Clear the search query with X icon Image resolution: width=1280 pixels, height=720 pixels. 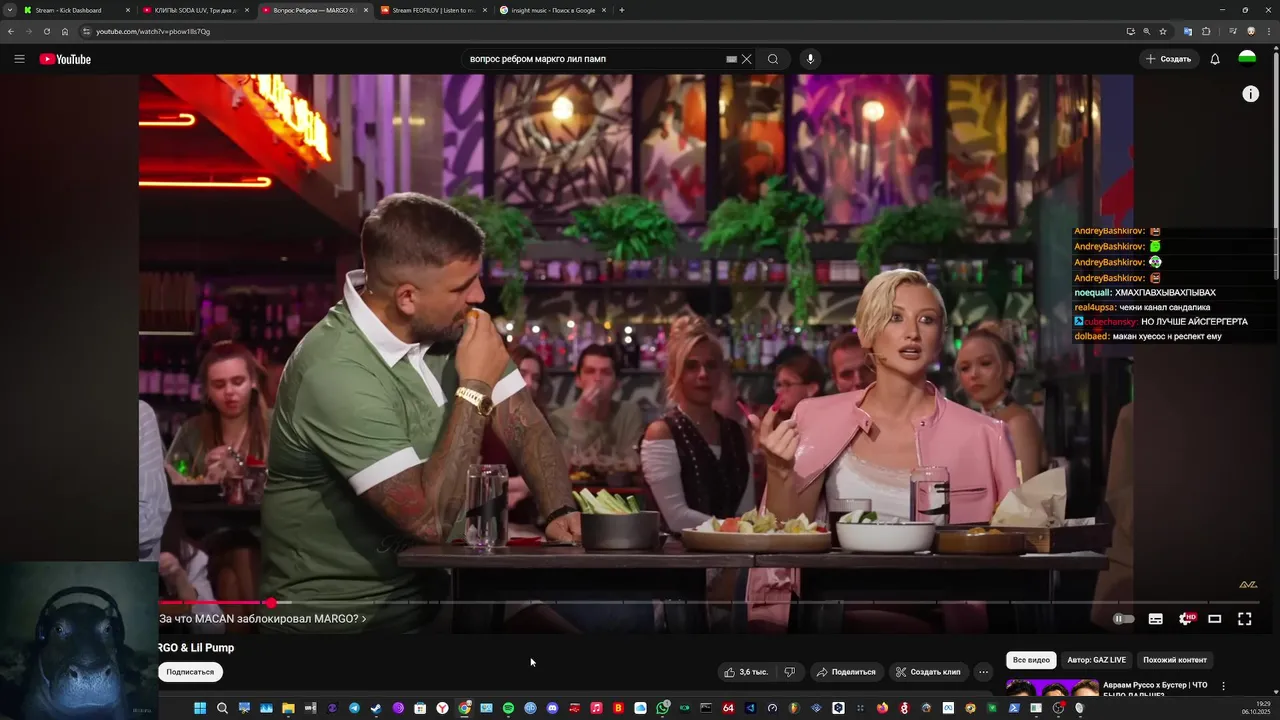pyautogui.click(x=746, y=59)
